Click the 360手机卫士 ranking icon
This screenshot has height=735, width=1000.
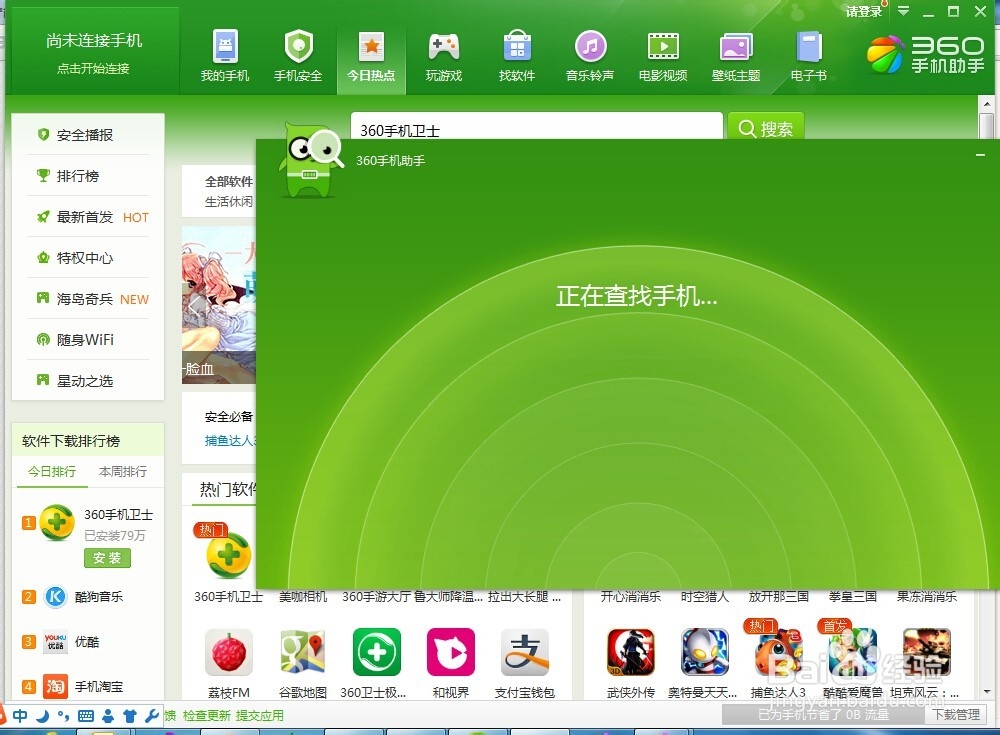pos(57,523)
